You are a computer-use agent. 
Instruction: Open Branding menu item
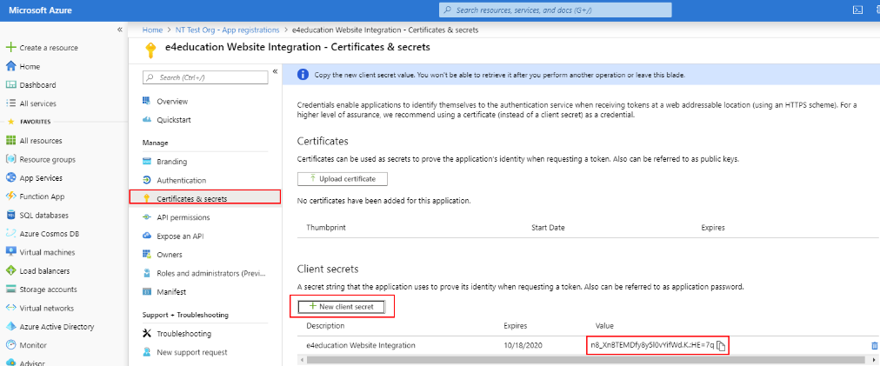(x=172, y=162)
